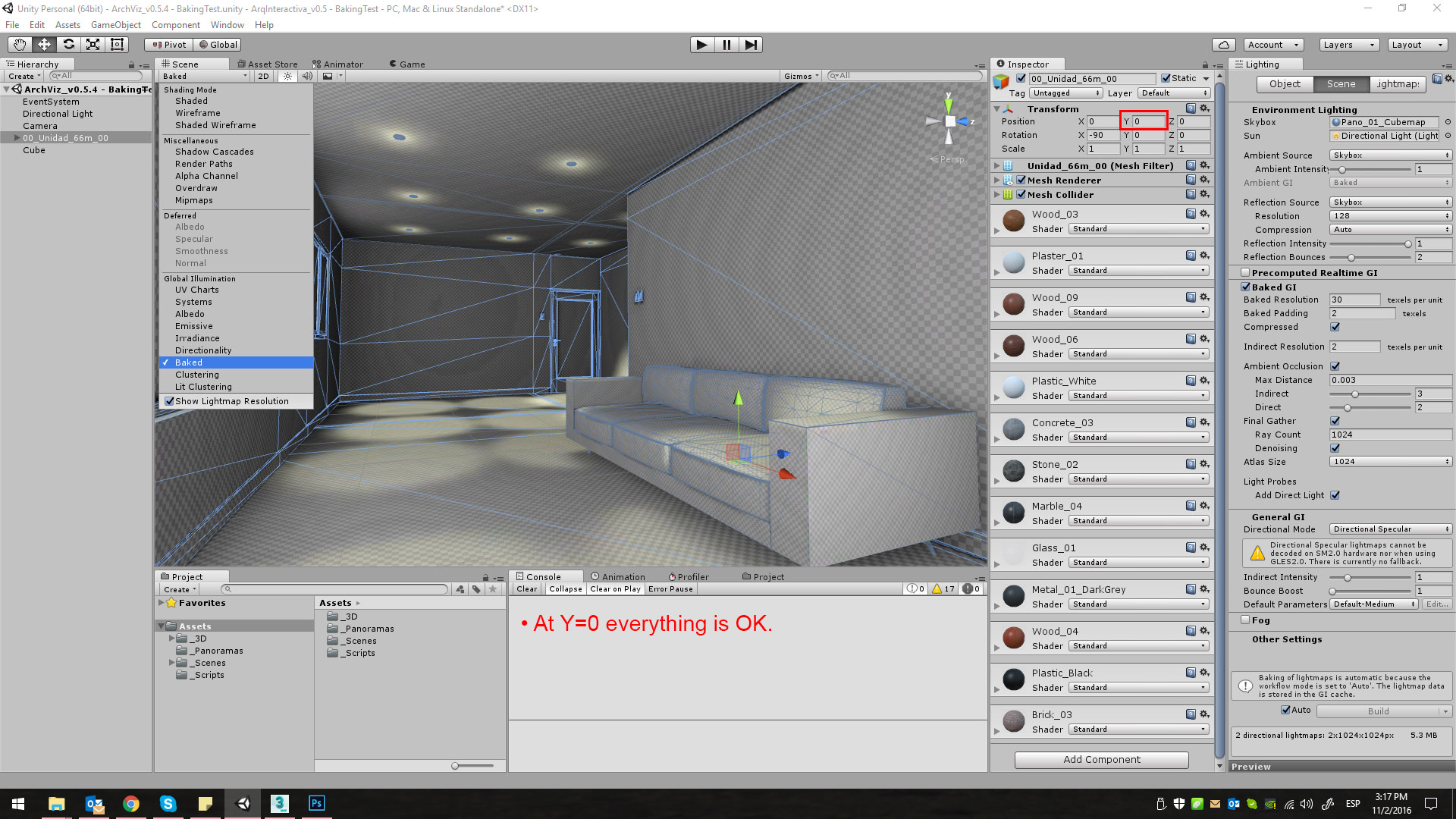Screen dimensions: 1456x819
Task: Expand 00_Unidad_66m_00 in Hierarchy
Action: point(17,138)
